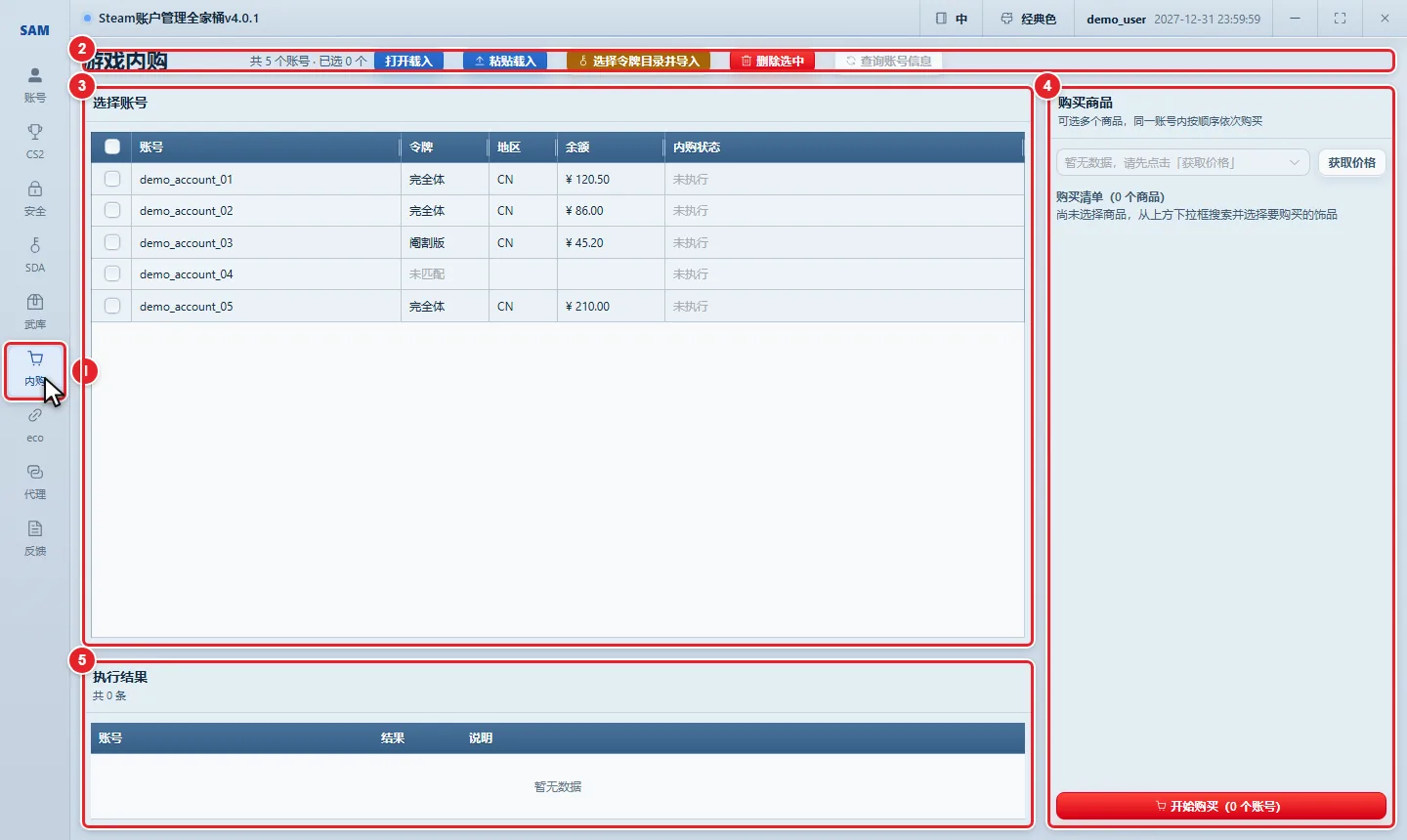
Task: Open the 武库 sidebar section
Action: click(35, 312)
